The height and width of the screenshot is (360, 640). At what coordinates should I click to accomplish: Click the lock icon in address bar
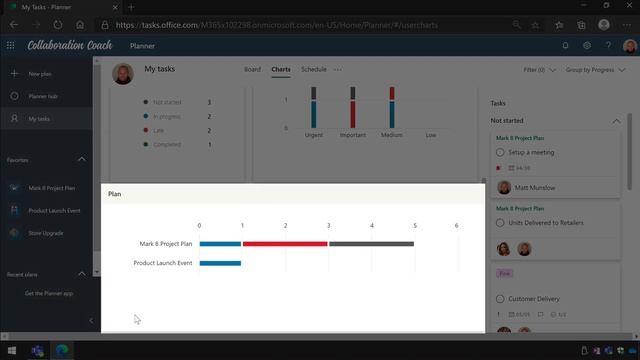(105, 25)
